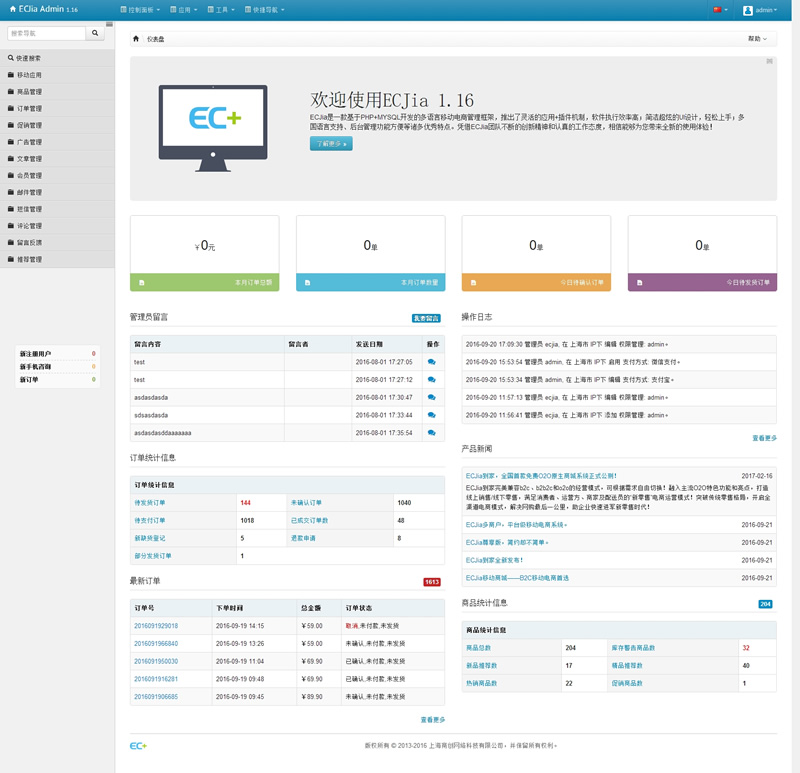Click the 查看更多 link under 操作日志
The height and width of the screenshot is (773, 800).
coord(764,438)
